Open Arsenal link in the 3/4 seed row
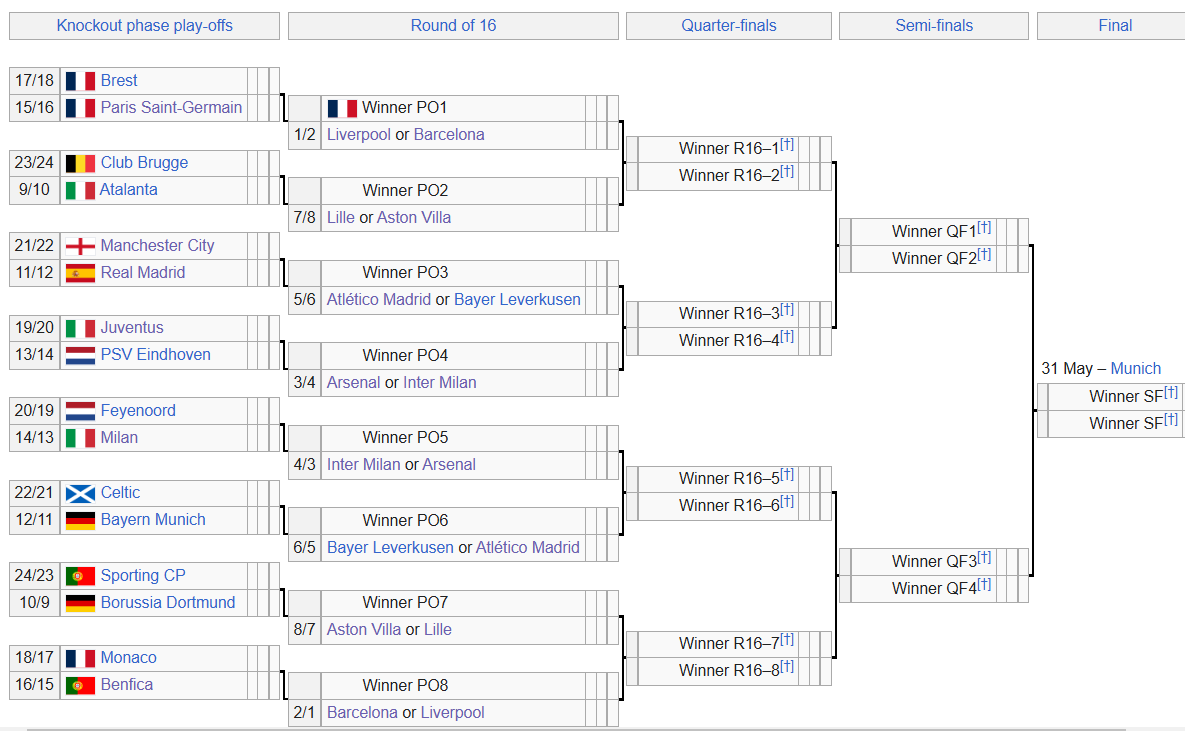Screen dimensions: 1191x731 pos(353,382)
